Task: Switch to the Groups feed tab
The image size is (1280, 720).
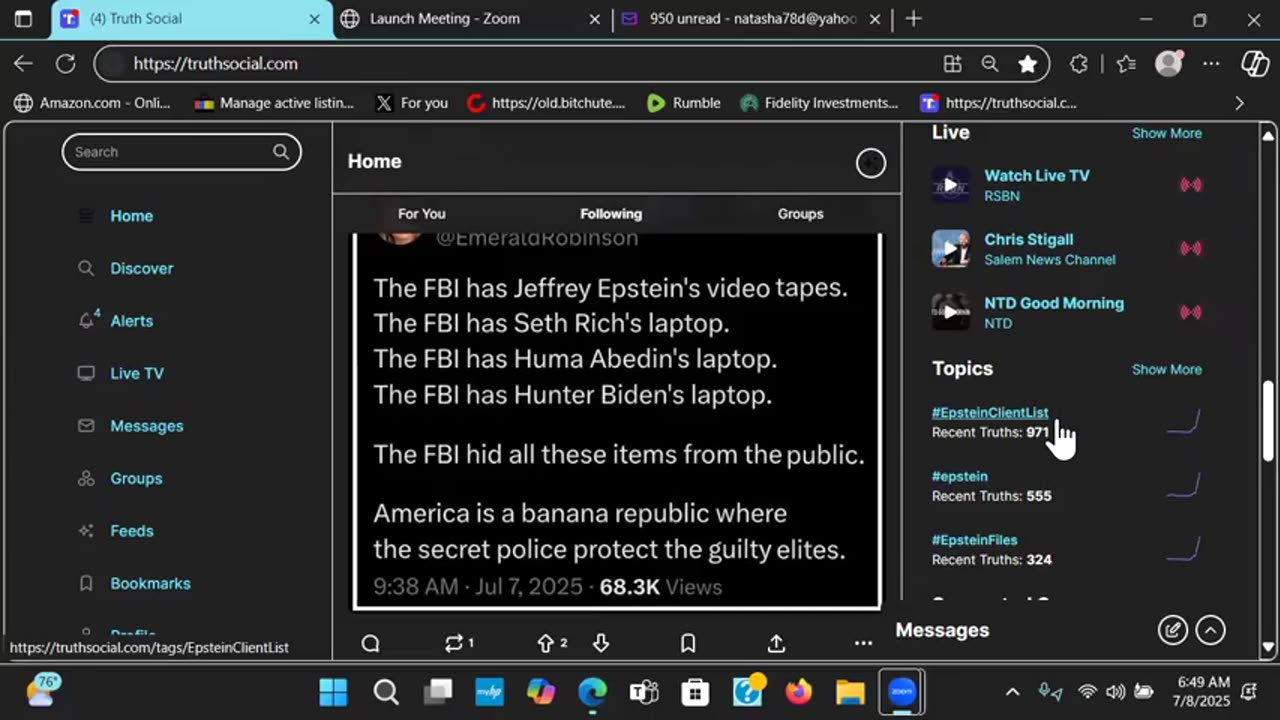Action: coord(800,214)
